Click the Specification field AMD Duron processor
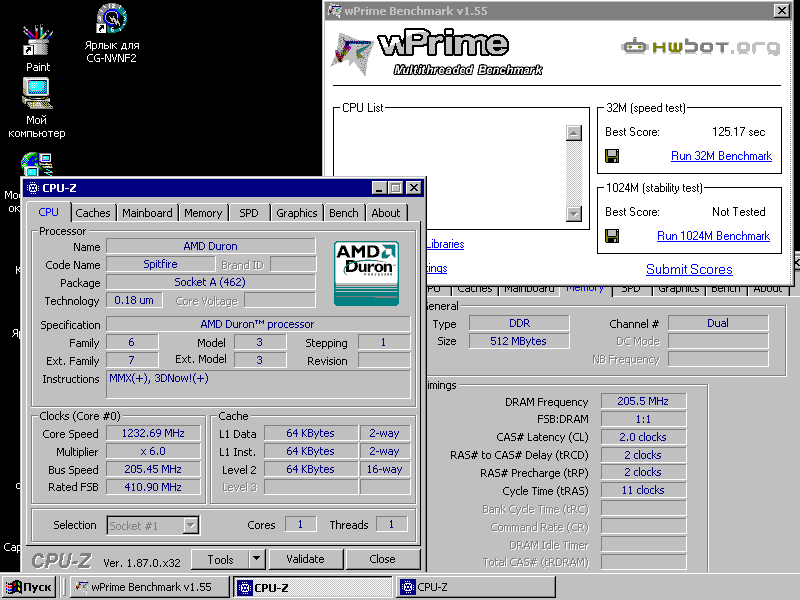Viewport: 800px width, 600px height. pos(258,324)
